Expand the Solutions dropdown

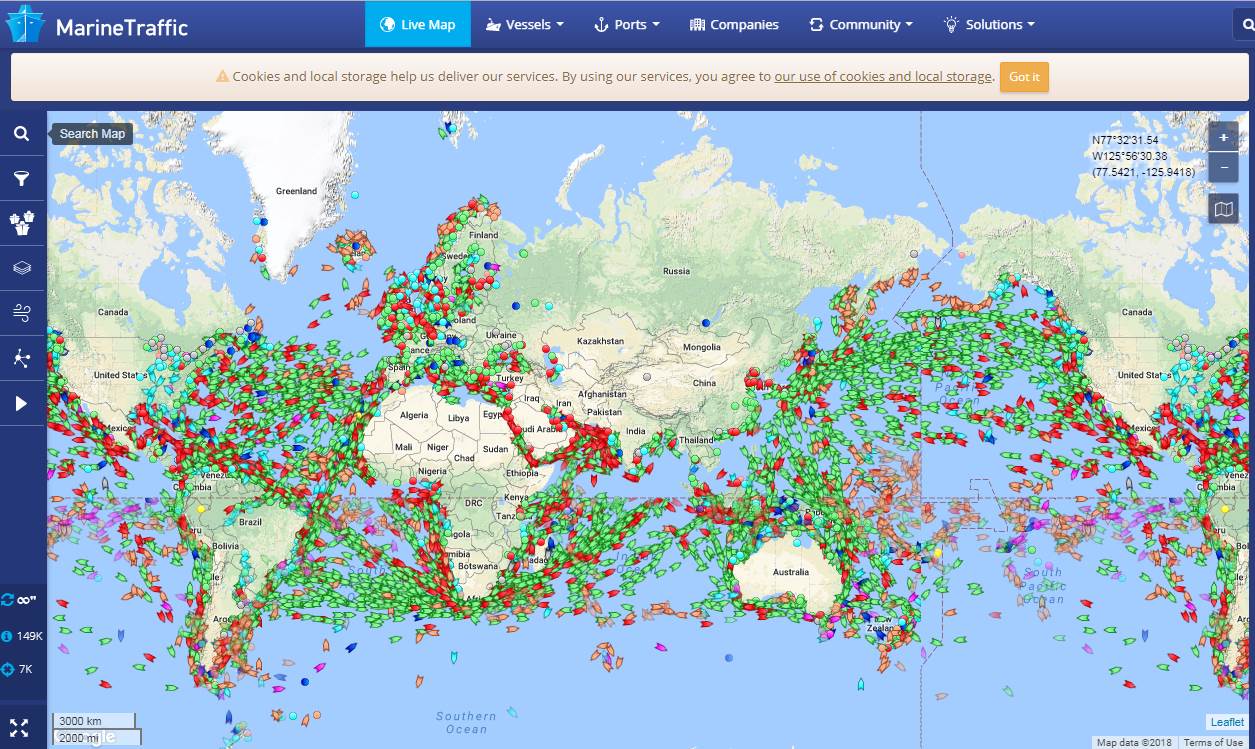point(988,24)
